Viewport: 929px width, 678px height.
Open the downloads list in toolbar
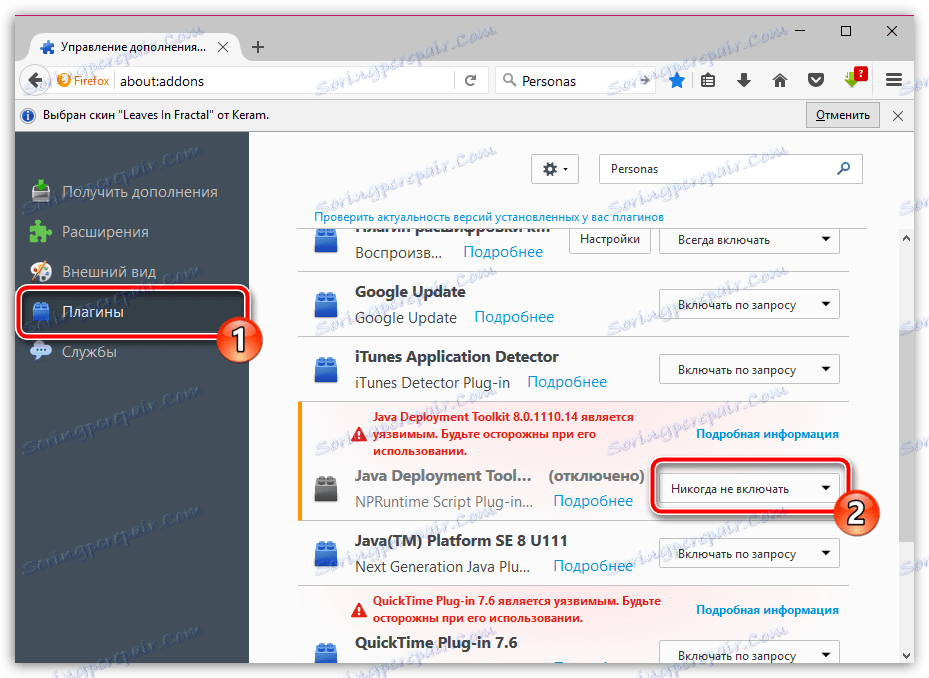tap(743, 78)
